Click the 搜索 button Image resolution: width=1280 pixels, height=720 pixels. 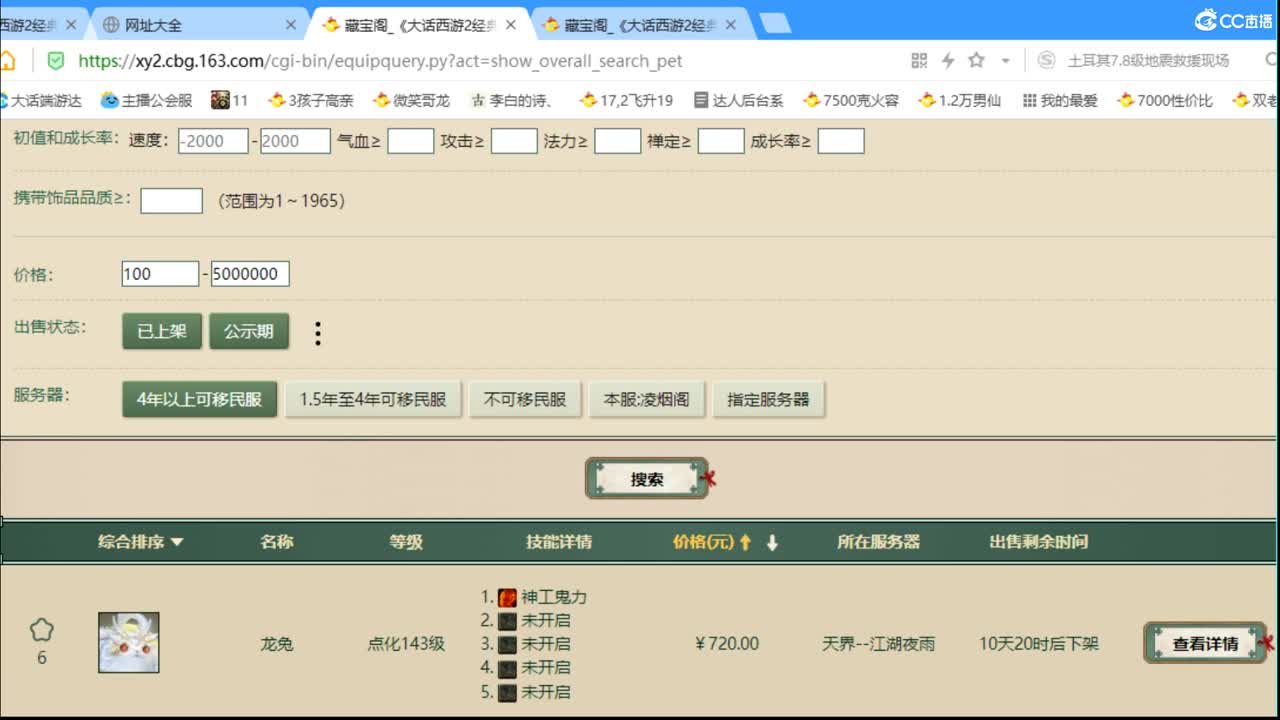coord(647,479)
